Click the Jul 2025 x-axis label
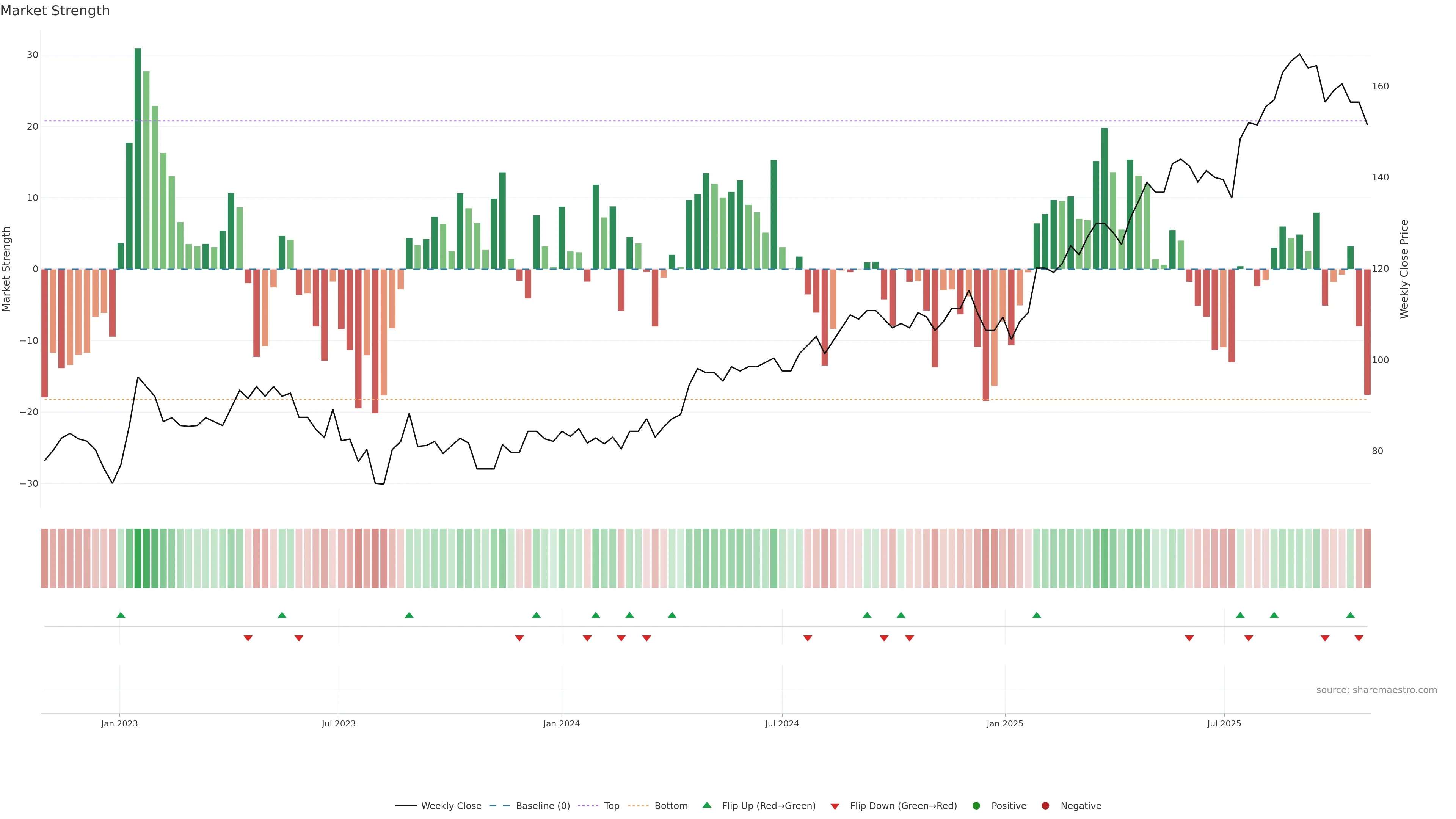Screen dimensions: 1456x819 pyautogui.click(x=1224, y=723)
